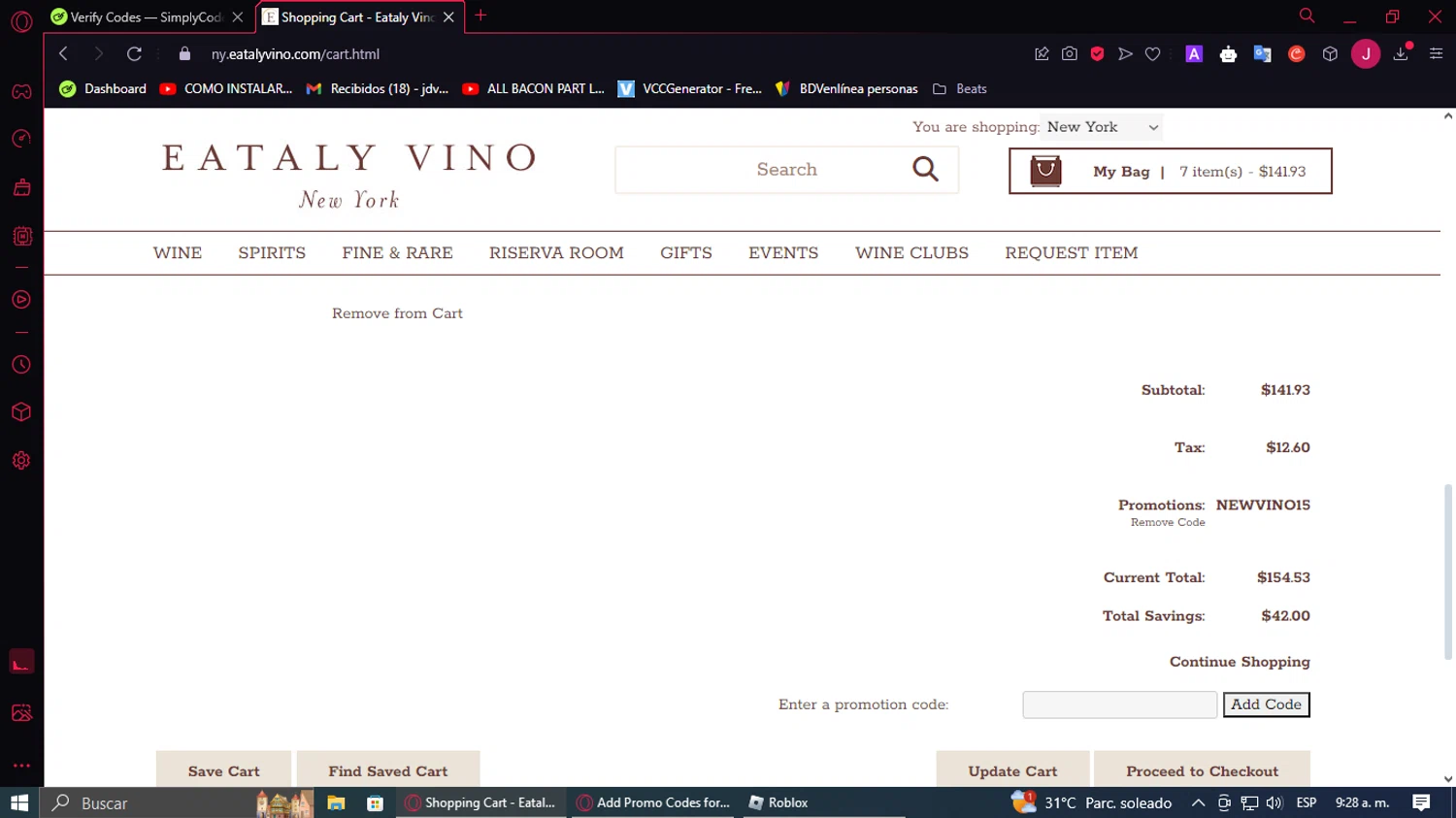Open the GIFTS menu

(x=686, y=253)
